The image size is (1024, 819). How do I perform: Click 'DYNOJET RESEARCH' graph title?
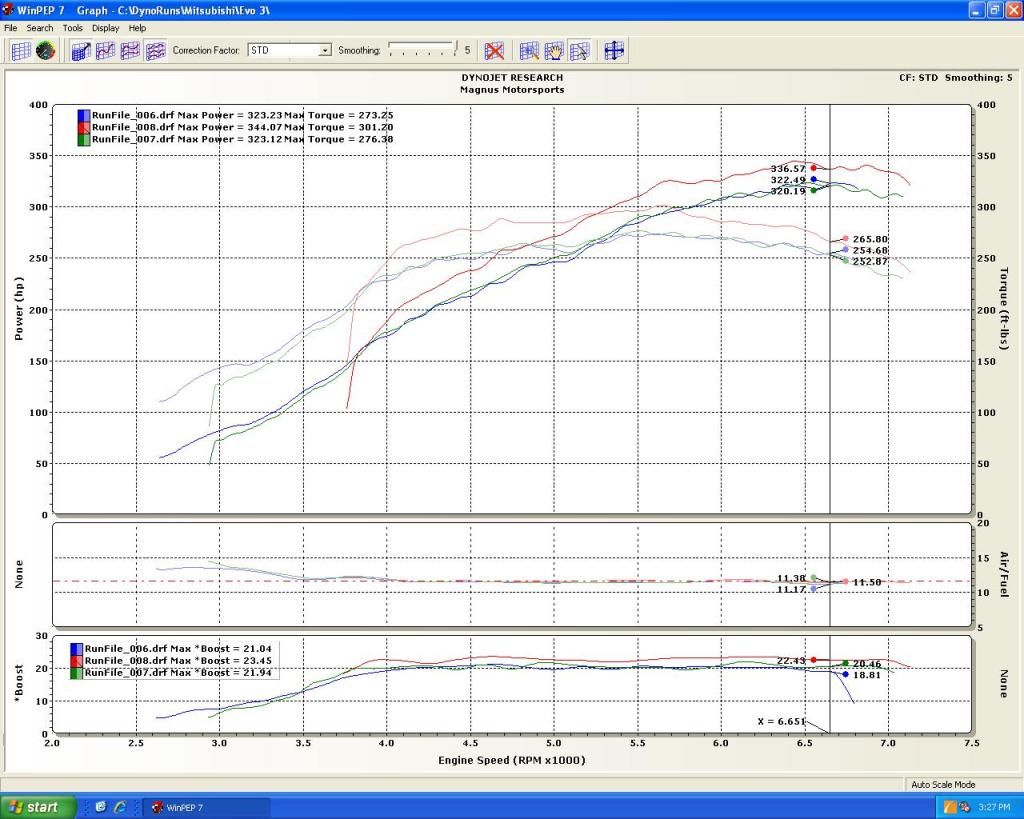click(512, 78)
